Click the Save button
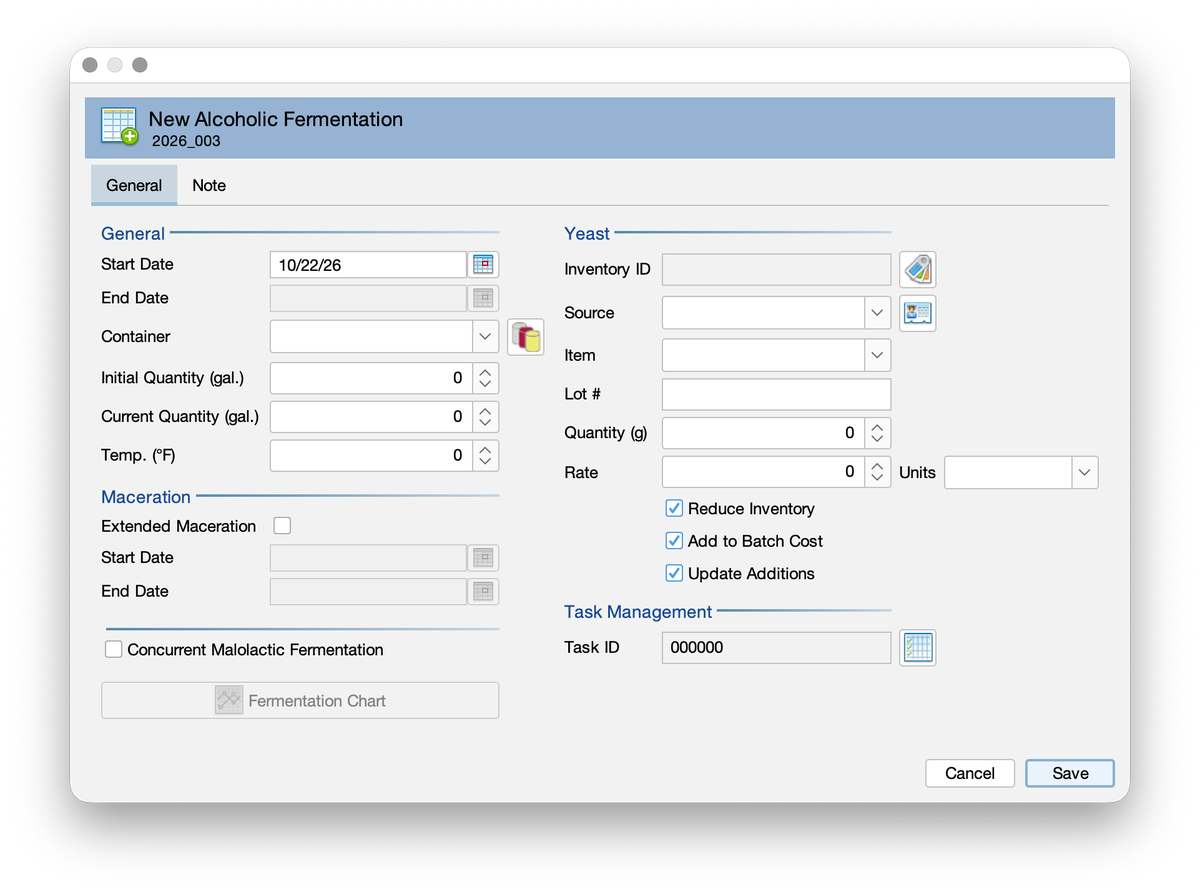The width and height of the screenshot is (1200, 895). [x=1070, y=773]
